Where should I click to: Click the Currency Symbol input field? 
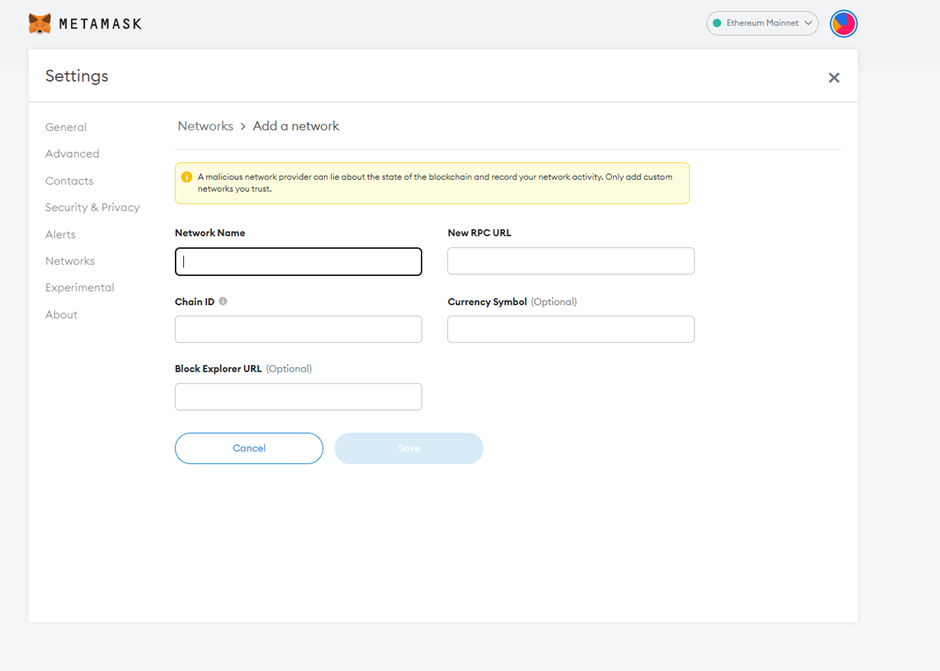[x=571, y=329]
